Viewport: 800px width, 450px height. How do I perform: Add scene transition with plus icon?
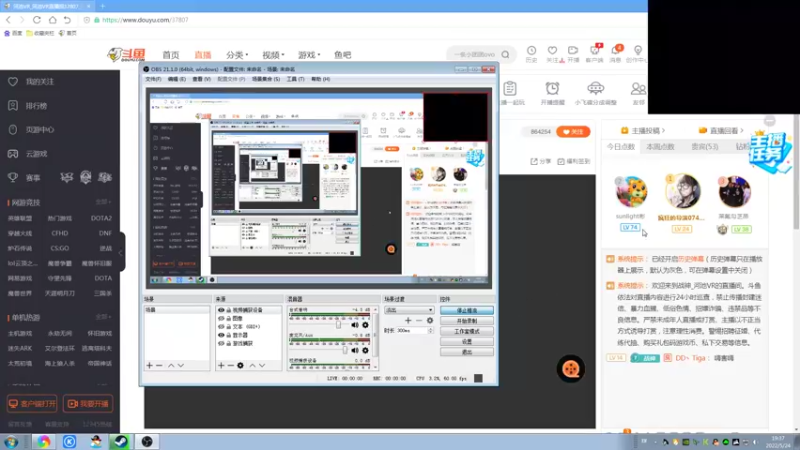coord(408,320)
